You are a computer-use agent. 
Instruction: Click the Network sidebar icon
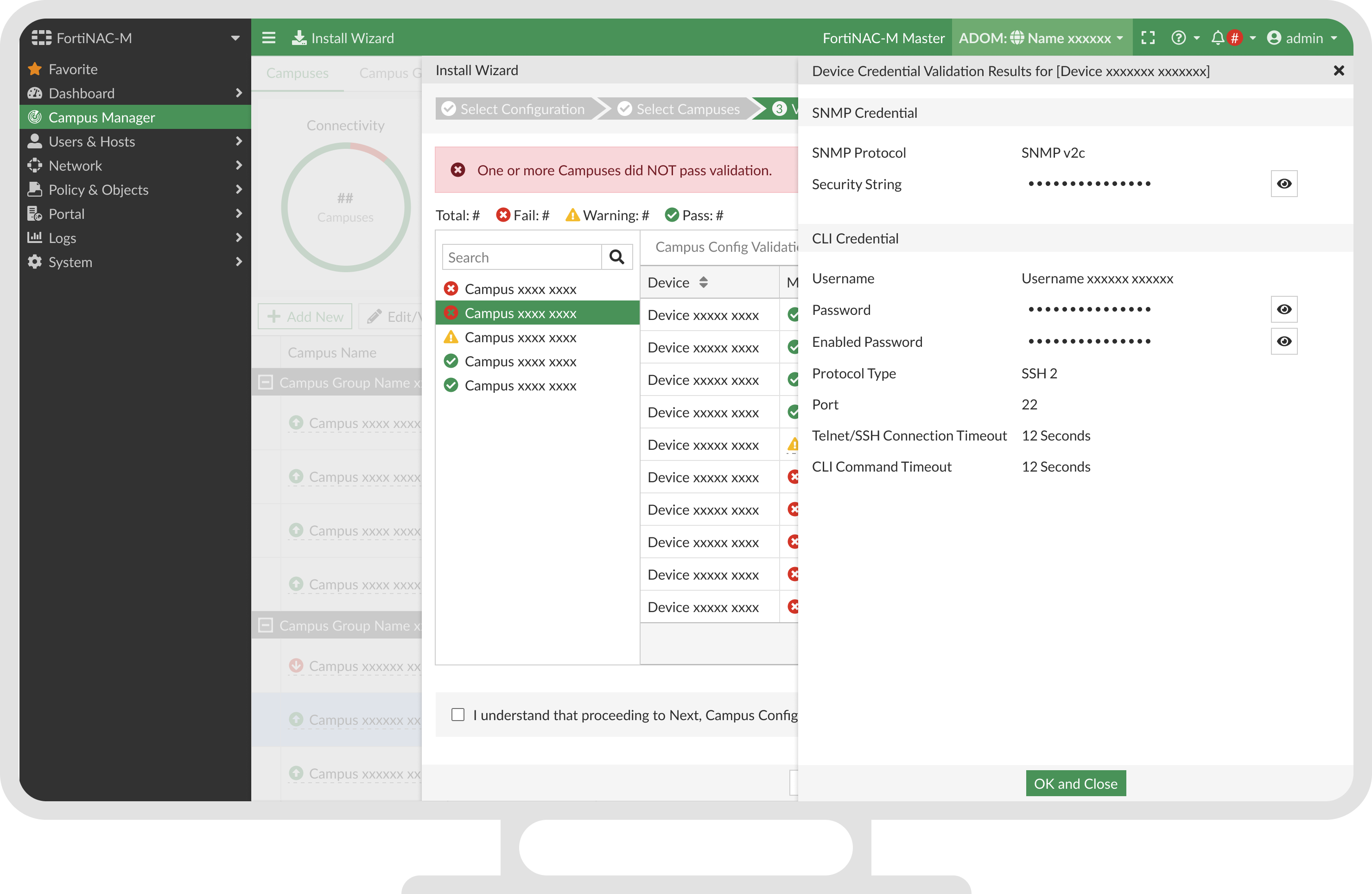click(x=35, y=166)
